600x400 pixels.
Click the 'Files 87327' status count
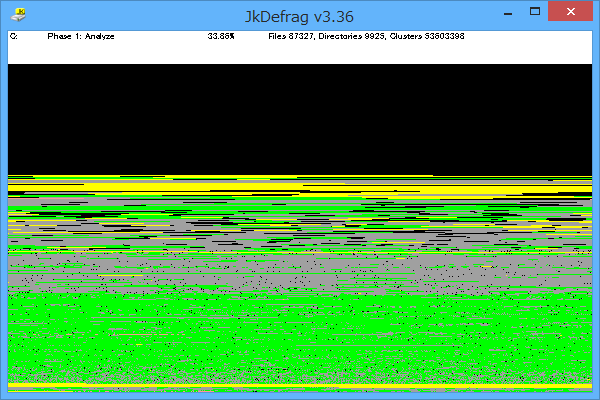point(290,36)
